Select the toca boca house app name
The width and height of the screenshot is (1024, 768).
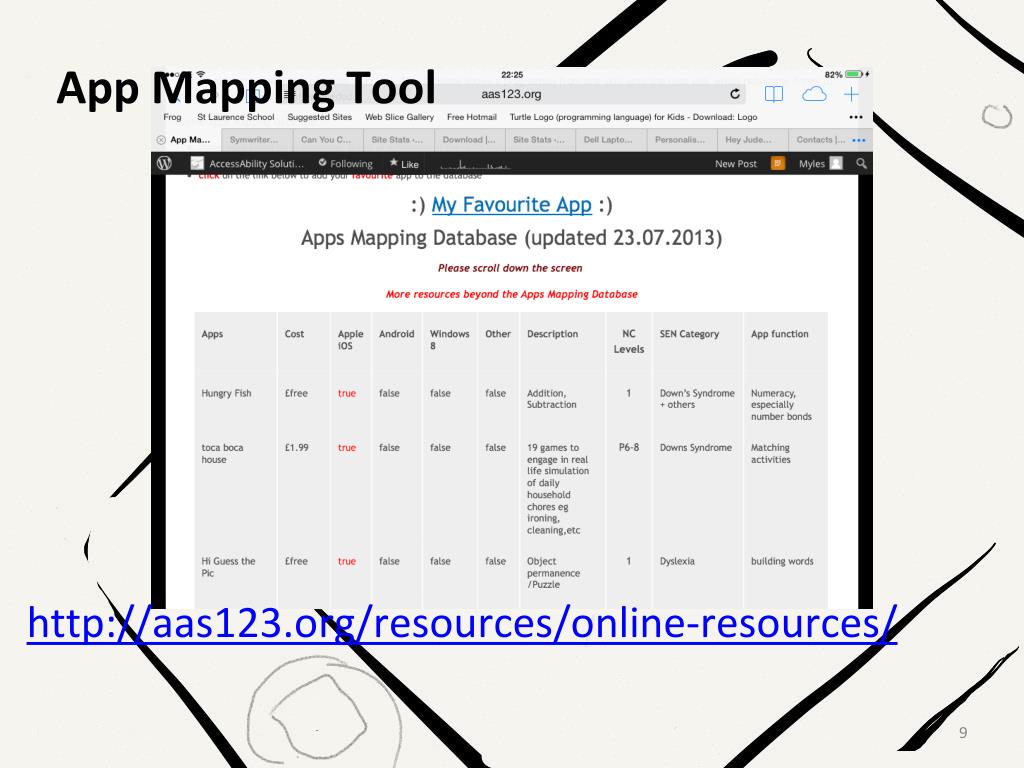(222, 453)
